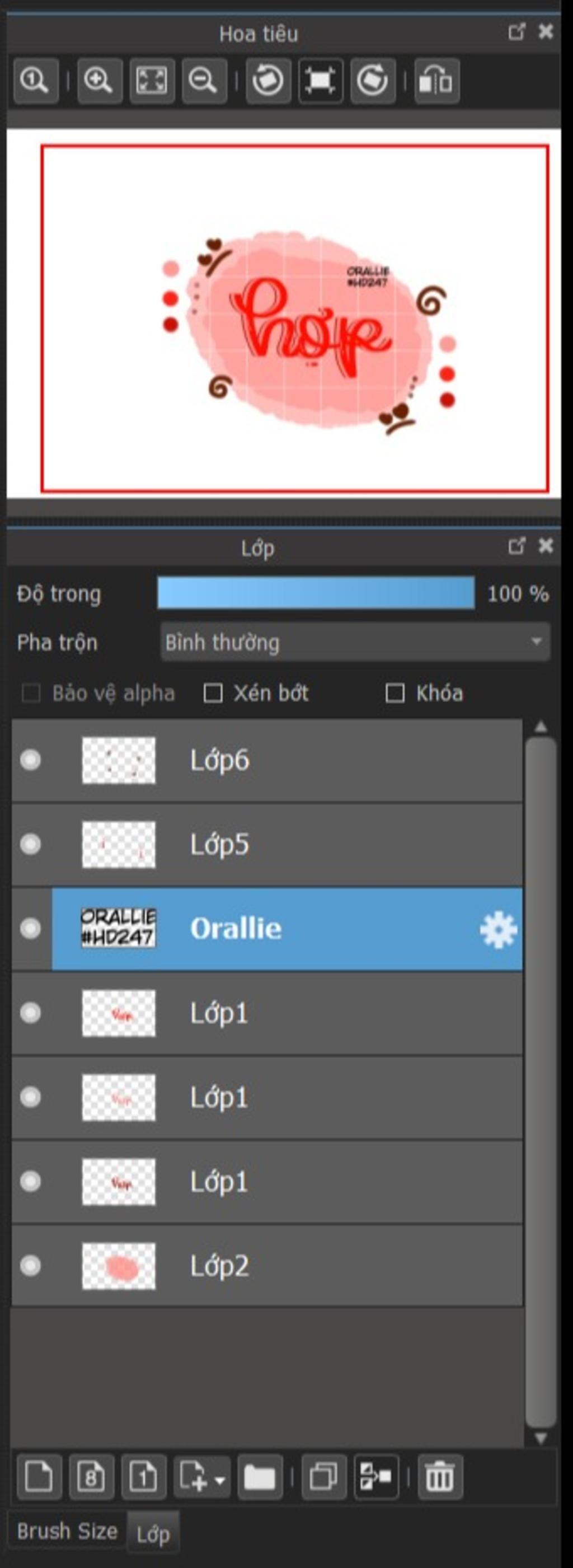Open the Pha trộn blend mode dropdown
This screenshot has width=573, height=1568.
pos(355,642)
